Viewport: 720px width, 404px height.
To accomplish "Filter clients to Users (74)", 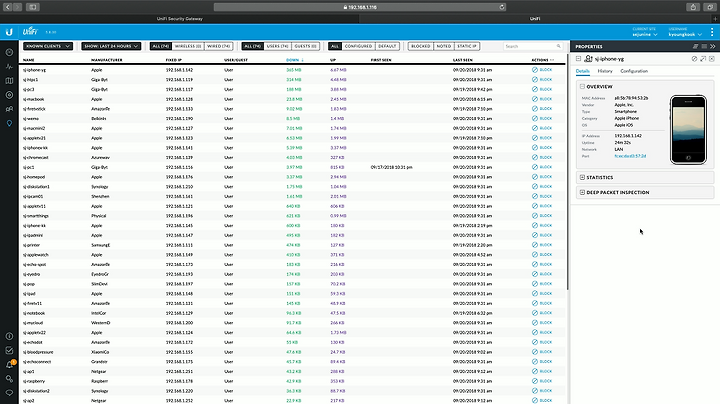I will point(277,46).
